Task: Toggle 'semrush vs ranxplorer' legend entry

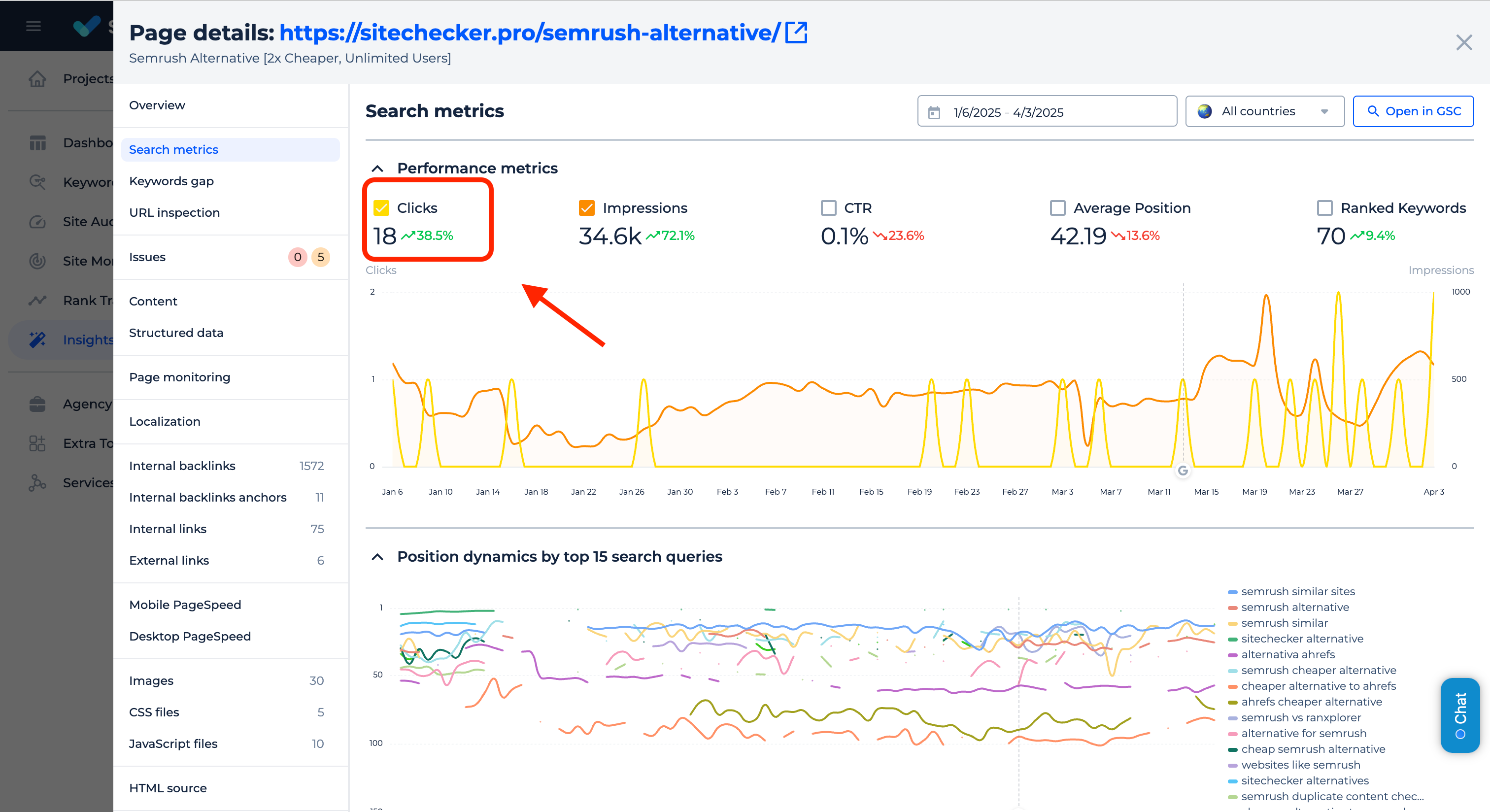Action: [x=1294, y=718]
